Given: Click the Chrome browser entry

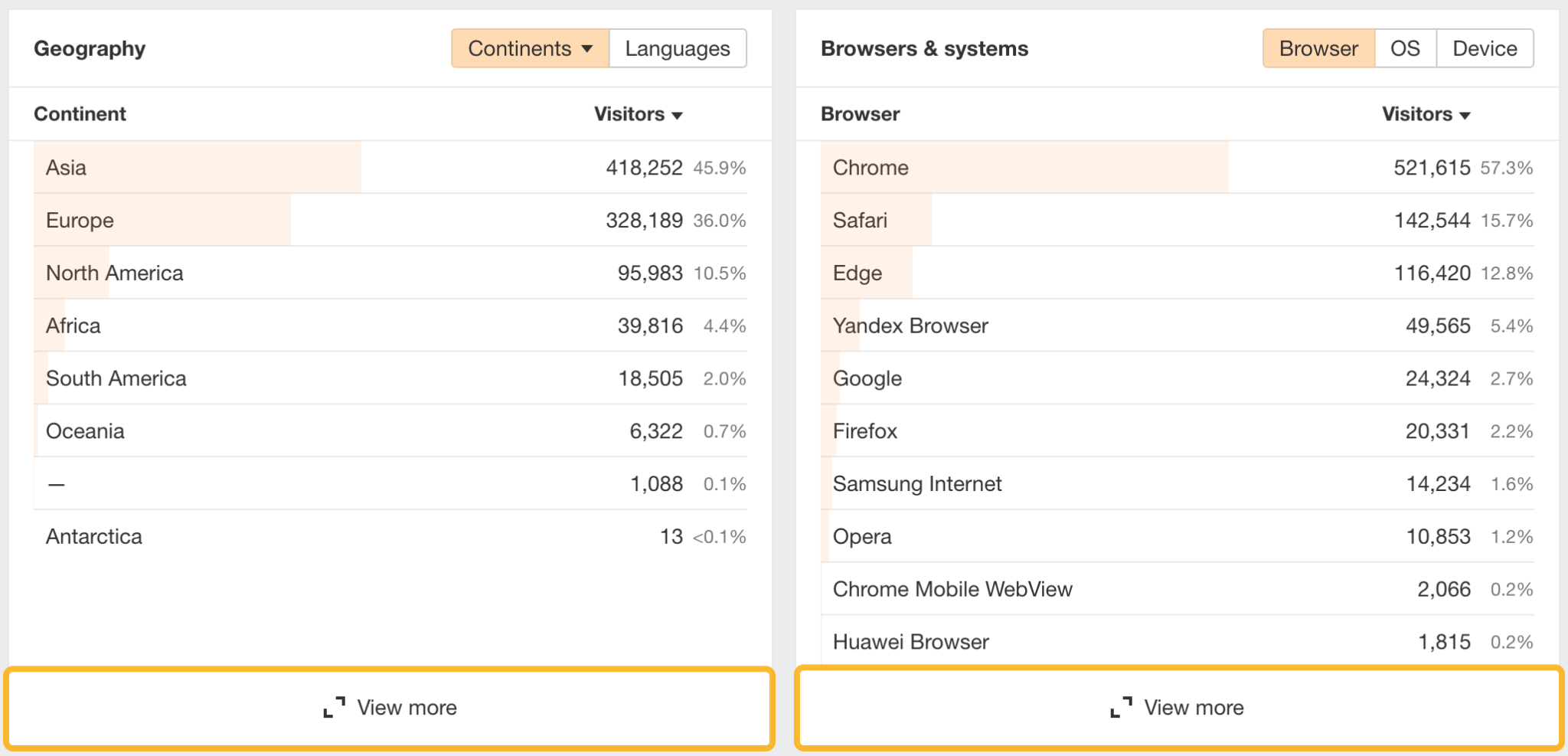Looking at the screenshot, I should (x=871, y=167).
